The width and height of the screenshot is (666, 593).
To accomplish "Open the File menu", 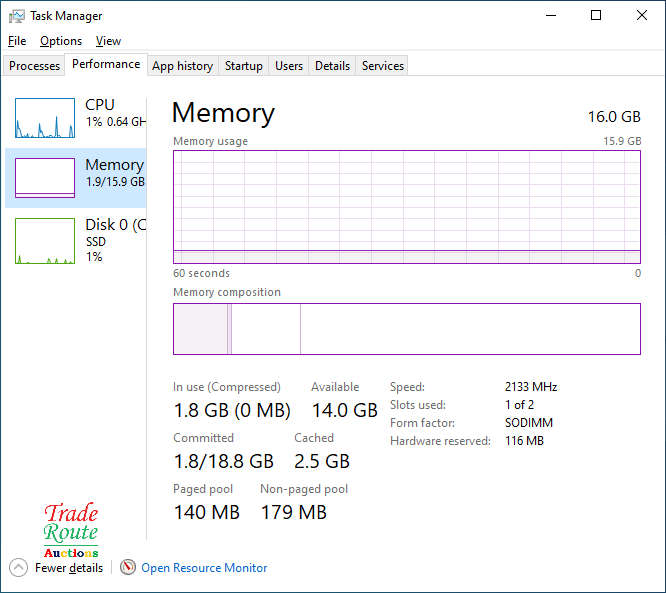I will coord(17,41).
